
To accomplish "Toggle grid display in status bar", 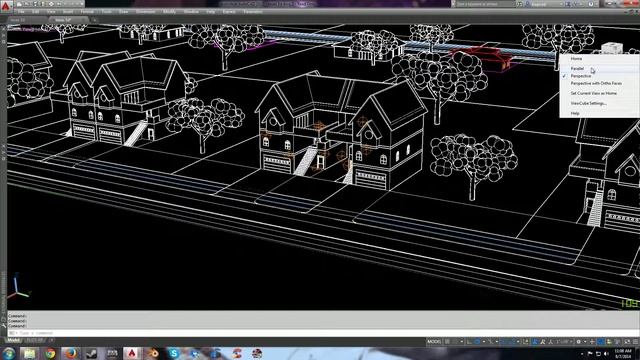I will point(447,342).
